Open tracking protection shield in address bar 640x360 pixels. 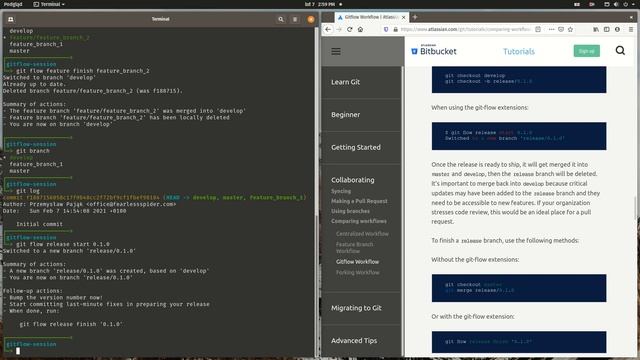[x=386, y=29]
